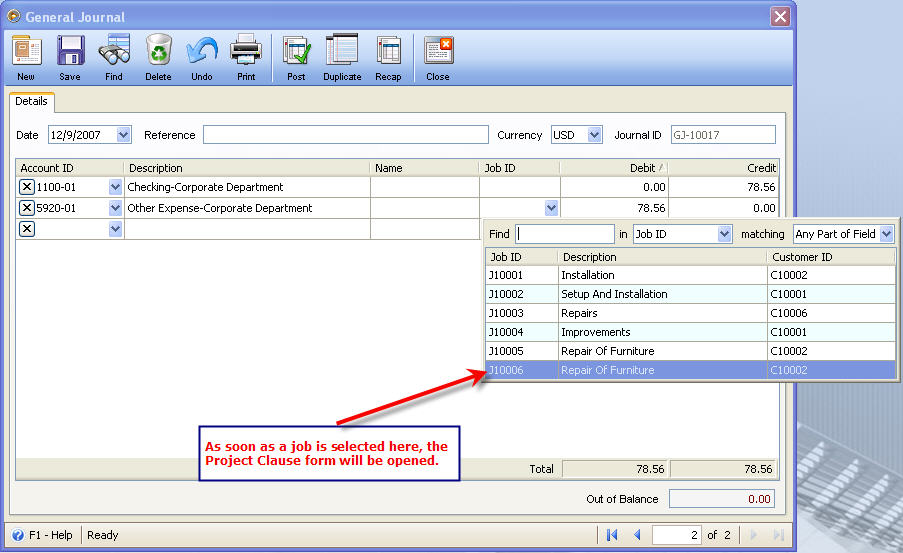Open the Currency USD dropdown
The image size is (903, 553).
tap(594, 135)
